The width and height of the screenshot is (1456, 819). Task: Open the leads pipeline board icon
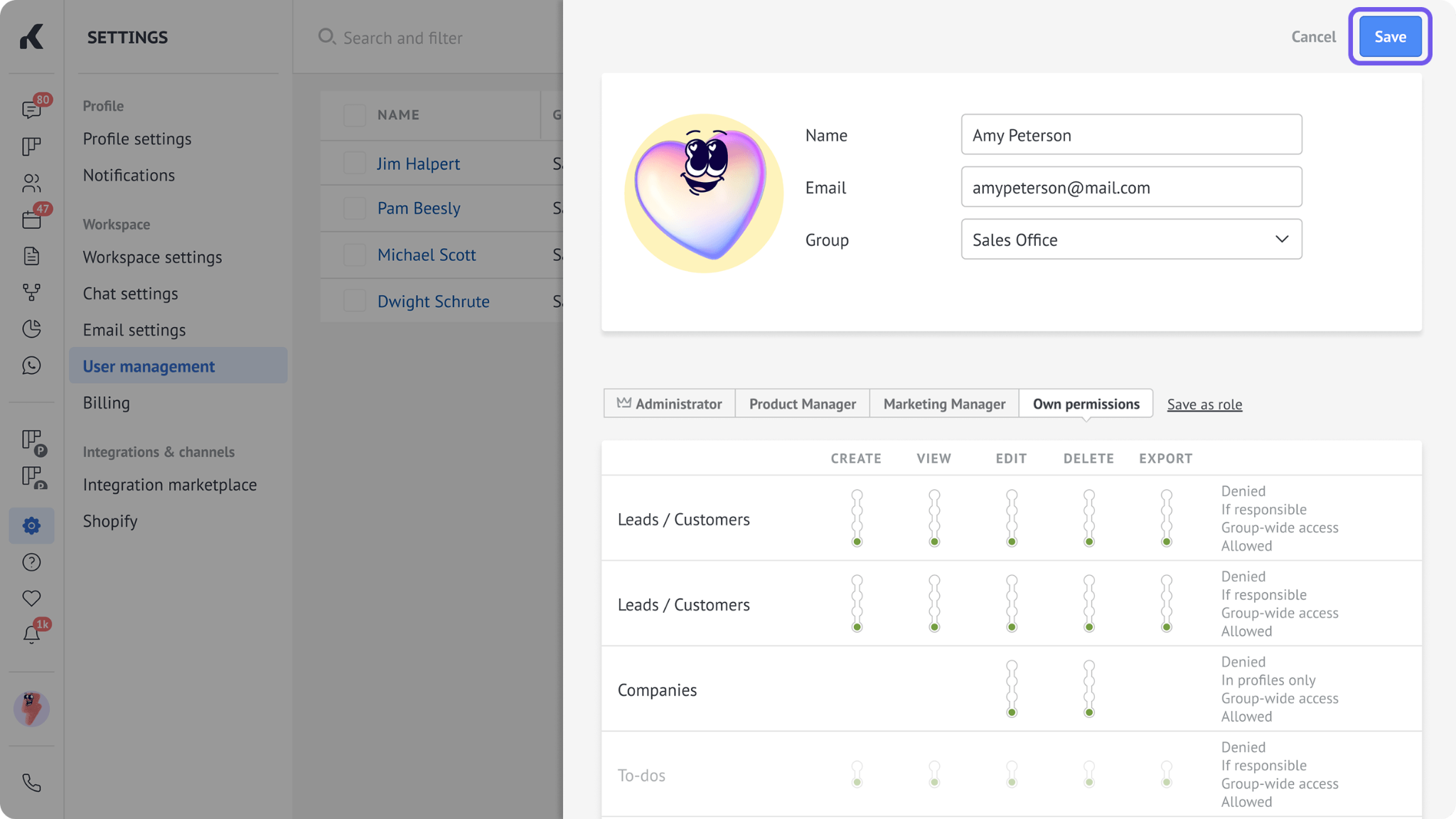click(x=31, y=146)
